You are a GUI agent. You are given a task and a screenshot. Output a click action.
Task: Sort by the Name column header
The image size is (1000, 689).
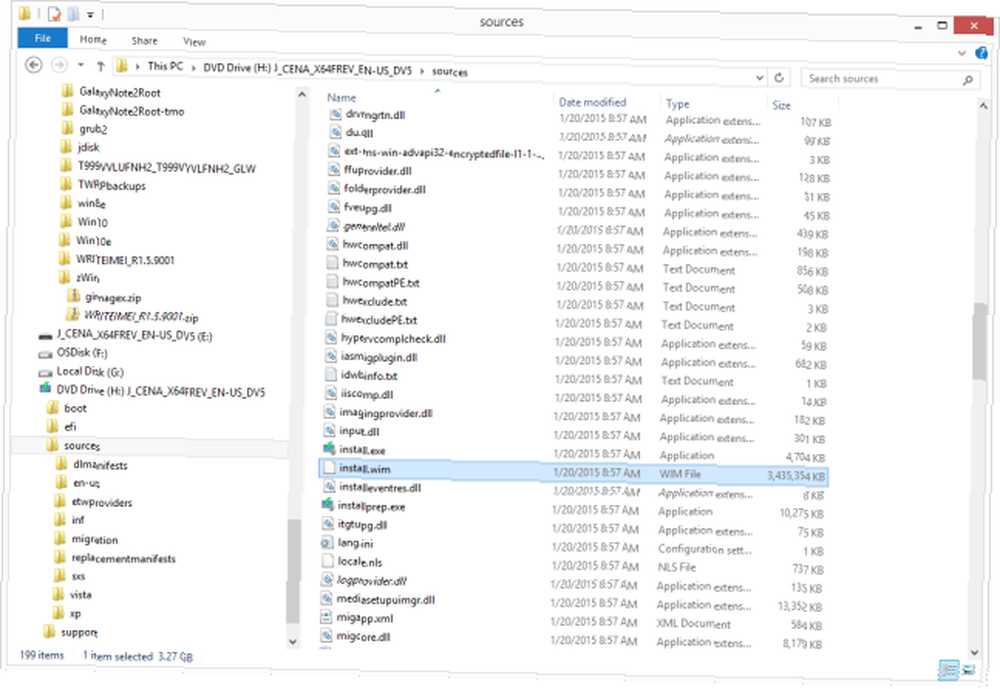click(342, 98)
